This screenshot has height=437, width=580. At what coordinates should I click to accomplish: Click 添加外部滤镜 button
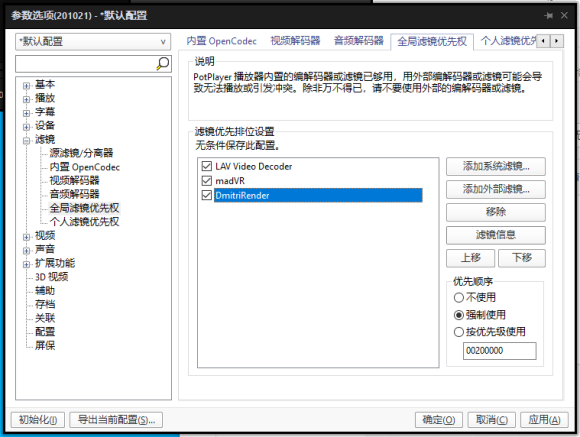(x=496, y=189)
